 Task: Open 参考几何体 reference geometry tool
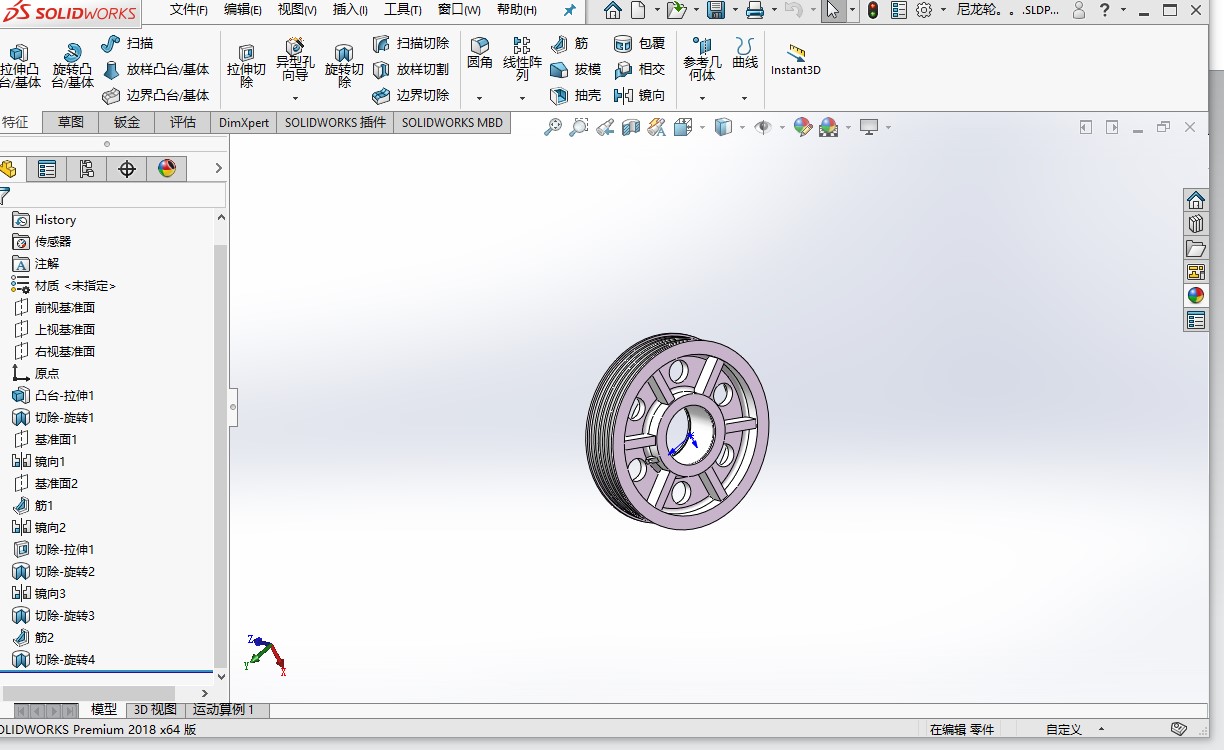coord(702,60)
